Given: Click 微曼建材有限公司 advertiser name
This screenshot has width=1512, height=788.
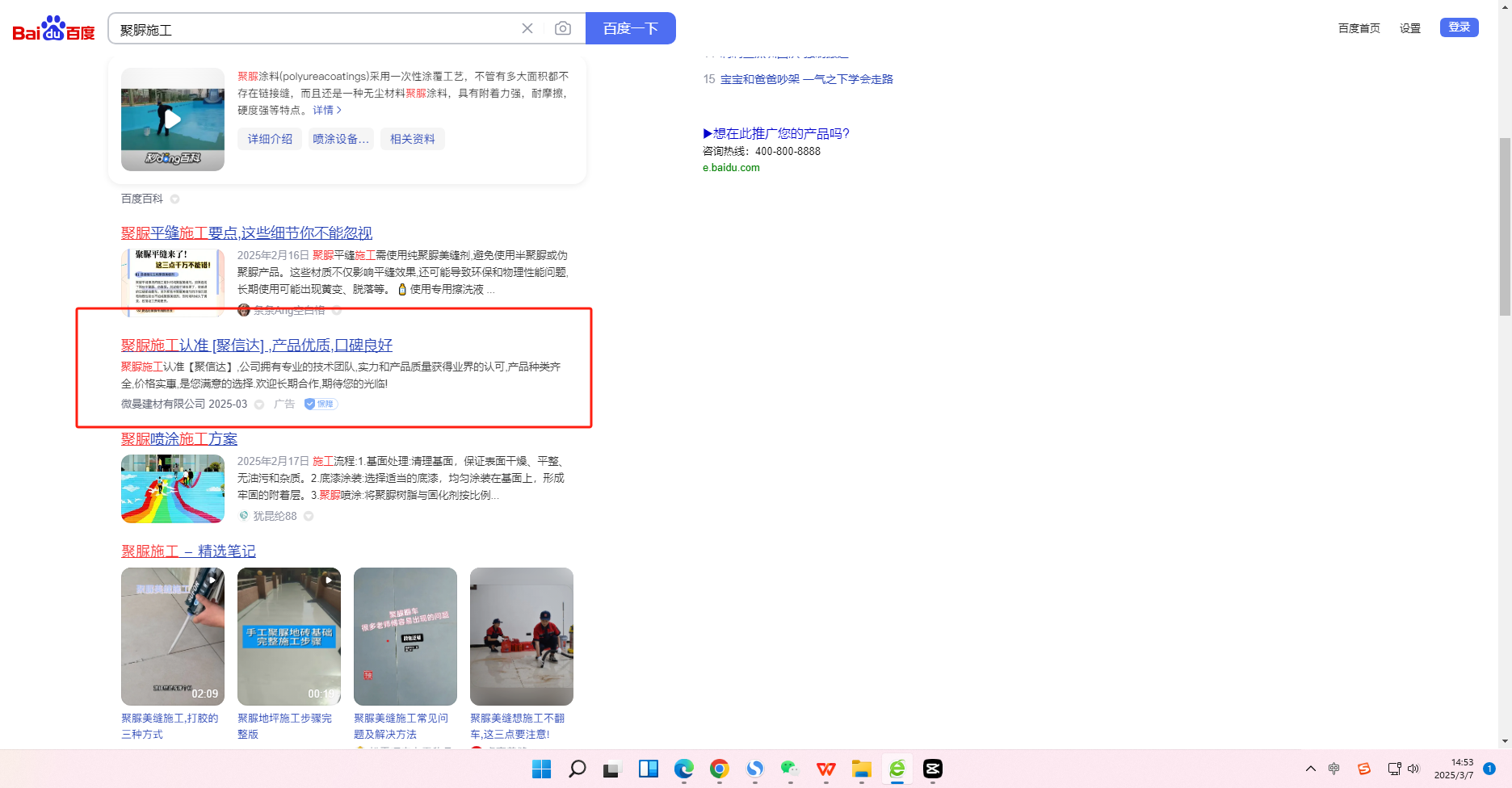Looking at the screenshot, I should (163, 404).
